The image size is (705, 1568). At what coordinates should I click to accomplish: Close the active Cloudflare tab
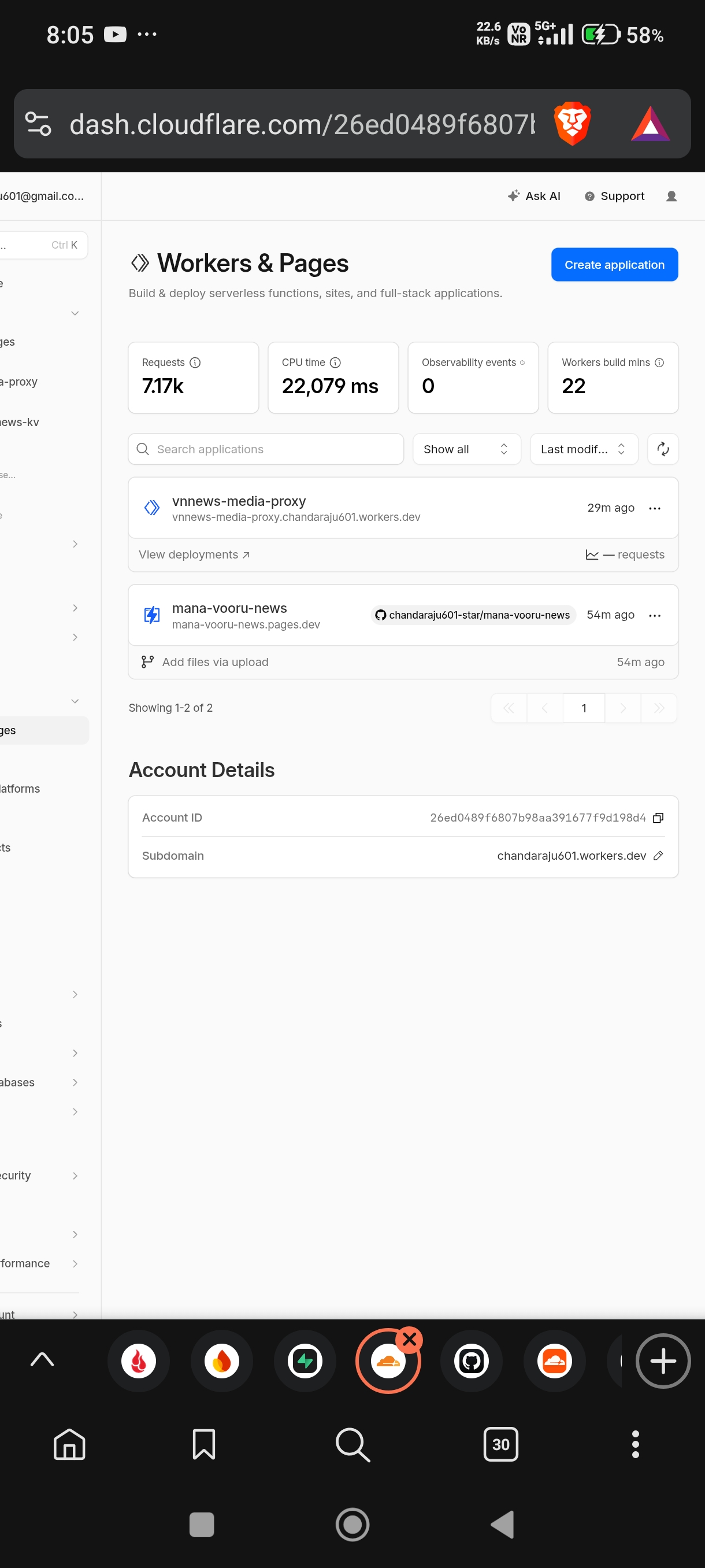point(409,1339)
